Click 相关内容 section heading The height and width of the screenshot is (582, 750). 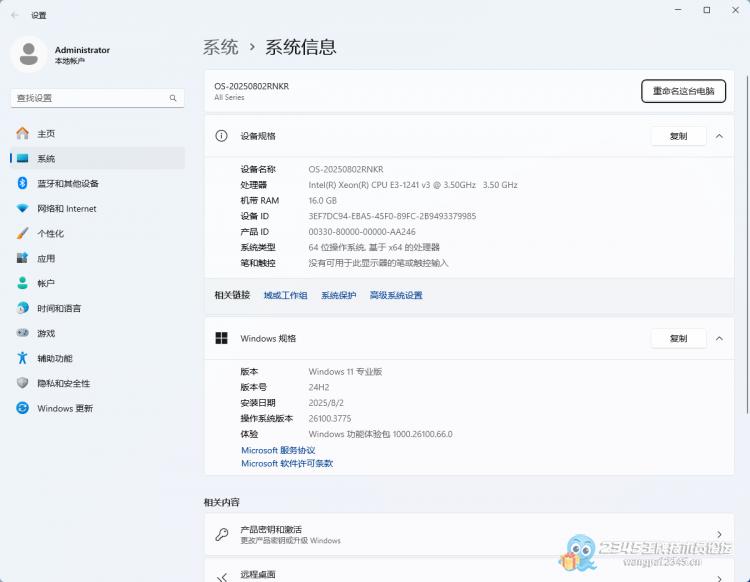221,502
